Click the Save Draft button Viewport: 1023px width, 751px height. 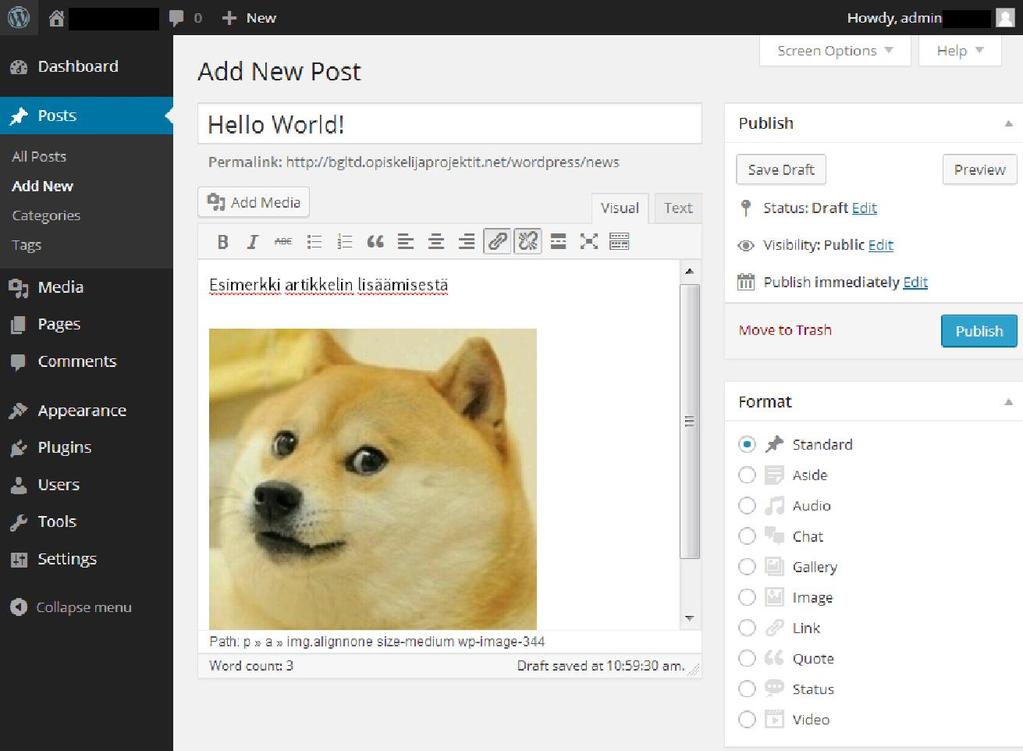[781, 170]
